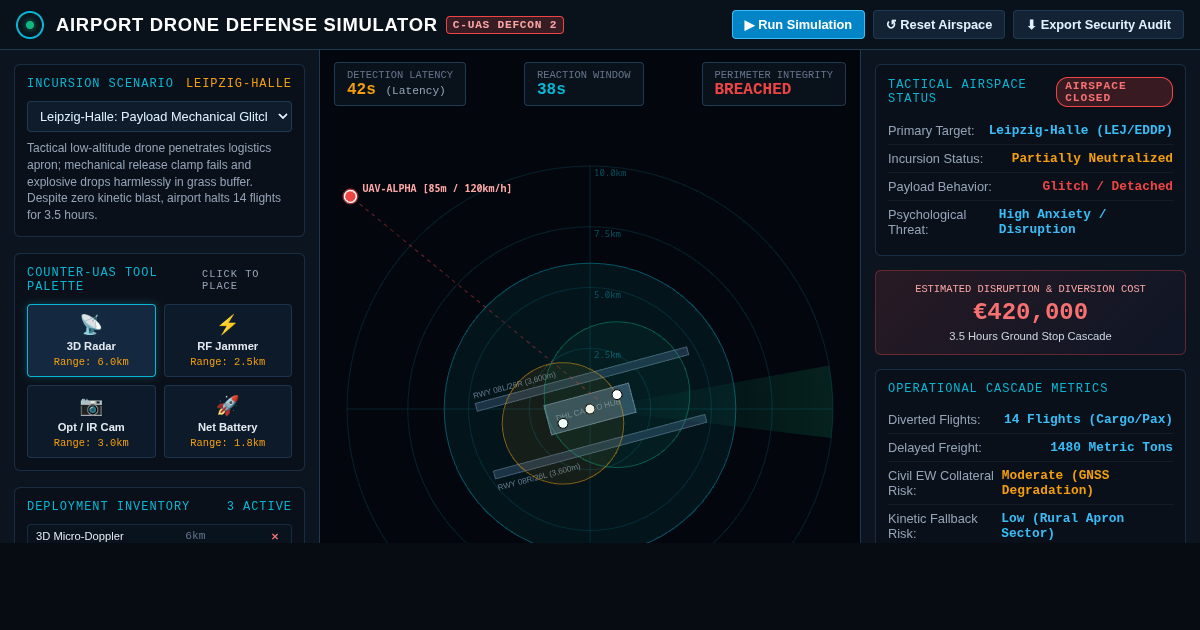The image size is (1200, 630).
Task: Click the 5.0km range ring label
Action: click(x=609, y=295)
